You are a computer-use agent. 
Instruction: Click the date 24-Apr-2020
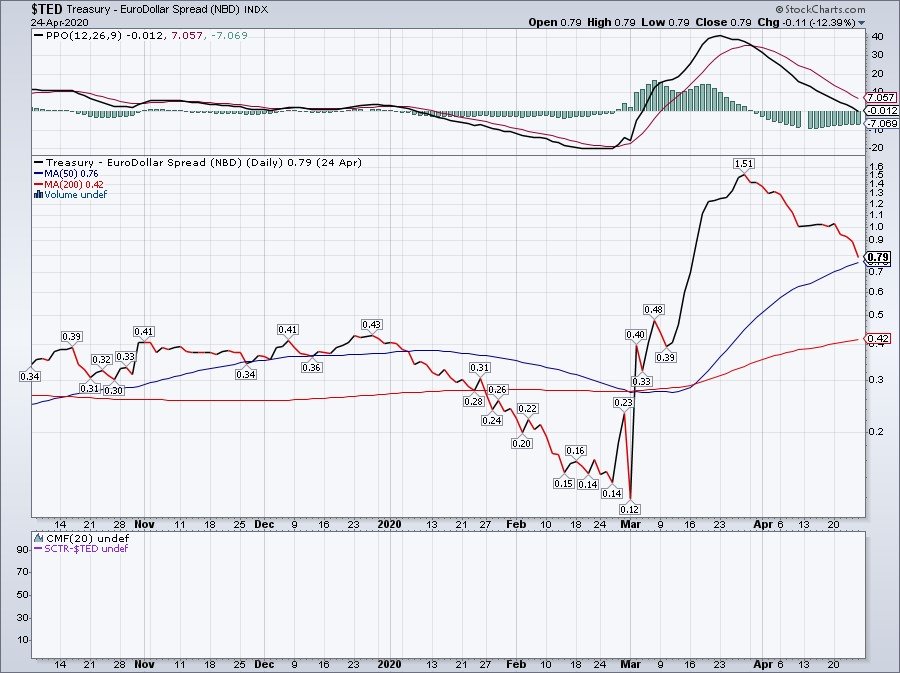coord(60,23)
